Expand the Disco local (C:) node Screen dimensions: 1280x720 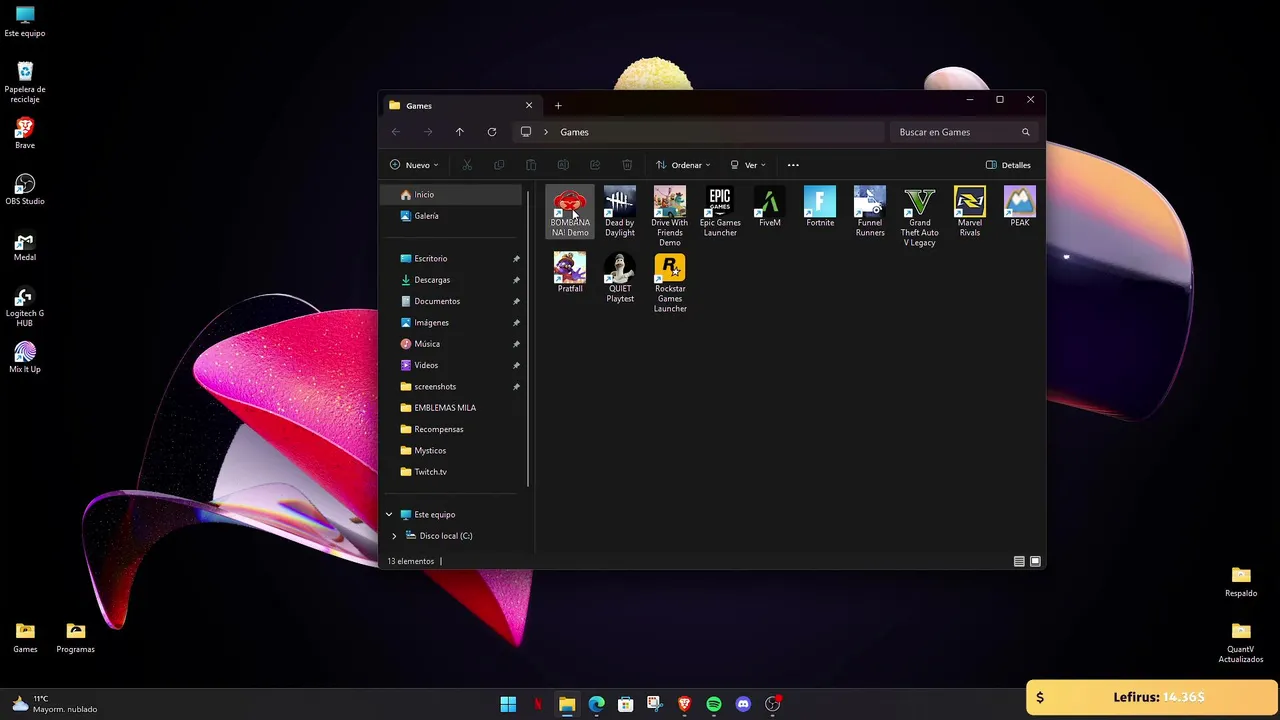pos(394,536)
